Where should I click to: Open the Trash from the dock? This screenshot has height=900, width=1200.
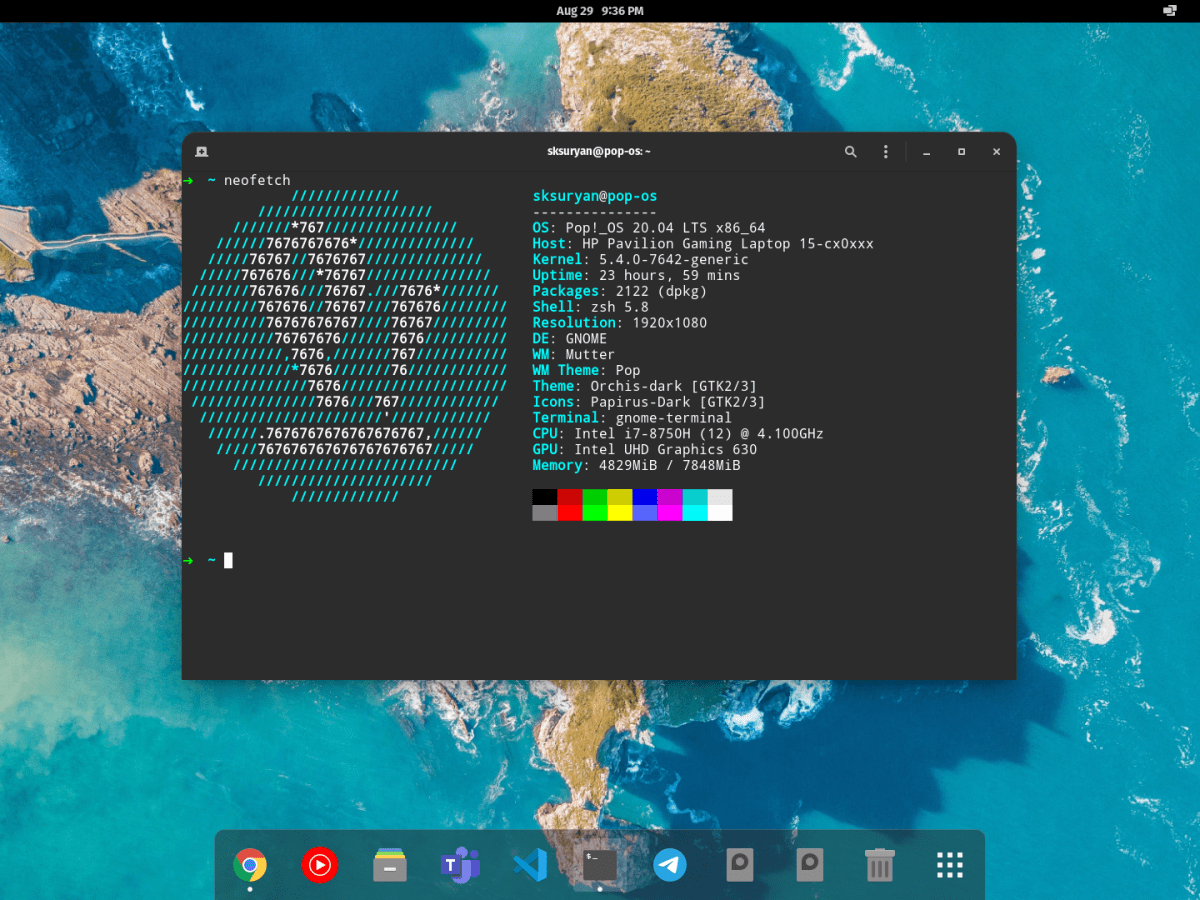coord(879,865)
